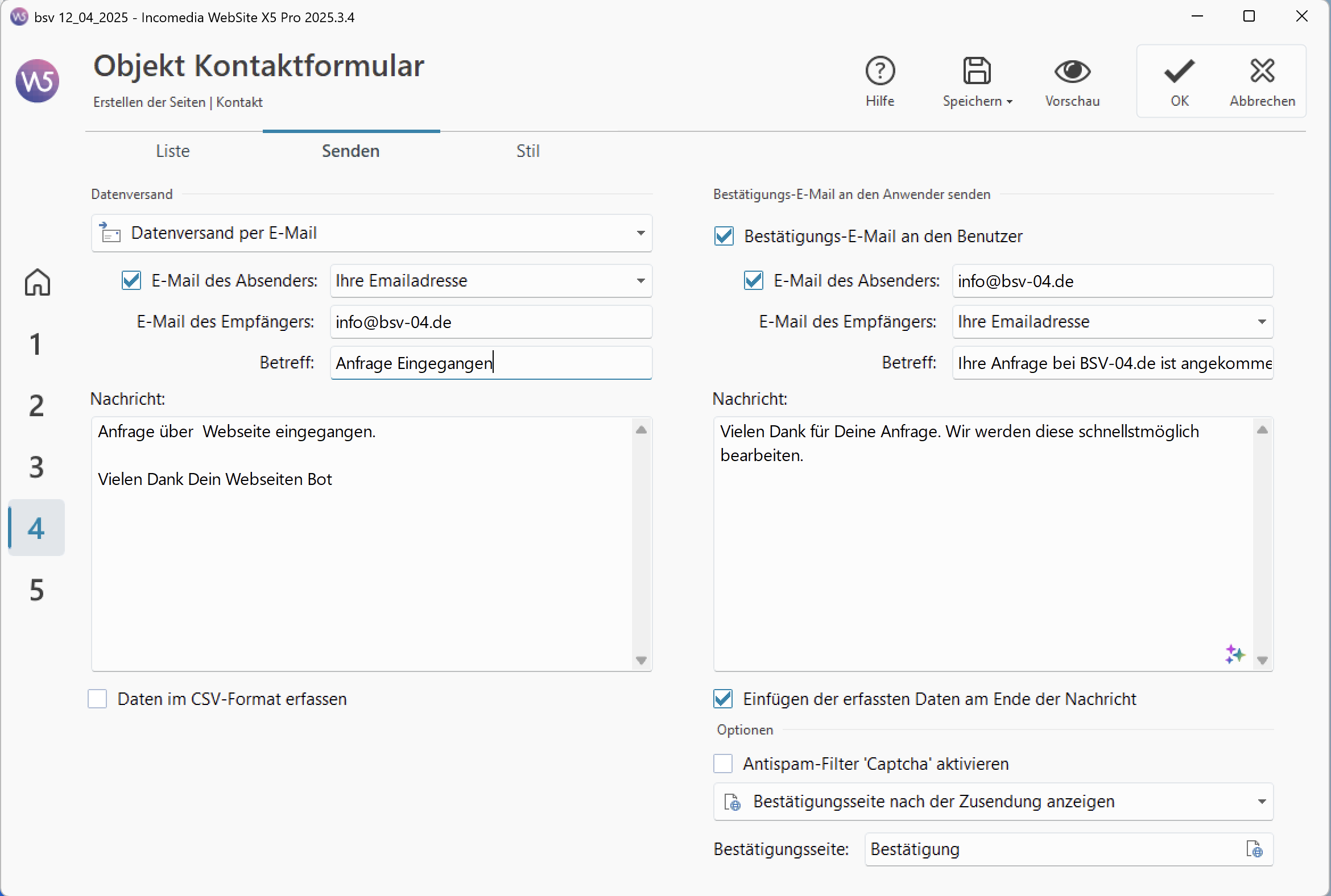Uncheck Bestätigungs-E-Mail an den Benutzer

724,236
